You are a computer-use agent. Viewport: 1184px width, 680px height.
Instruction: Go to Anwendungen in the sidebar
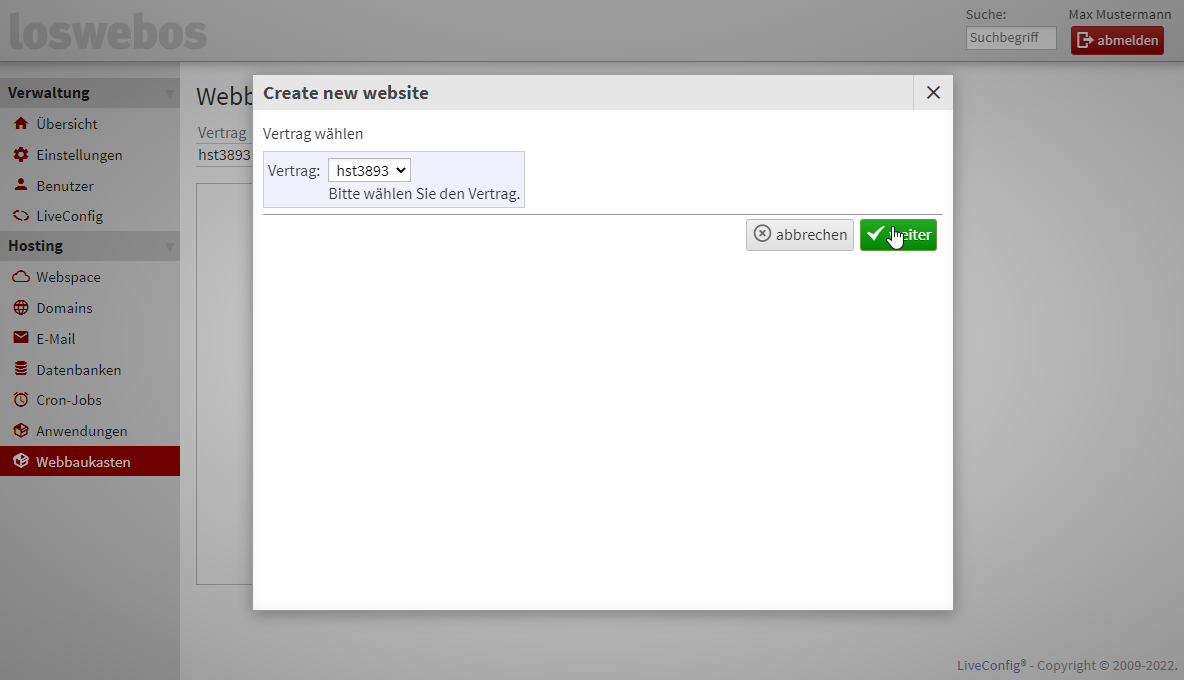coord(81,431)
